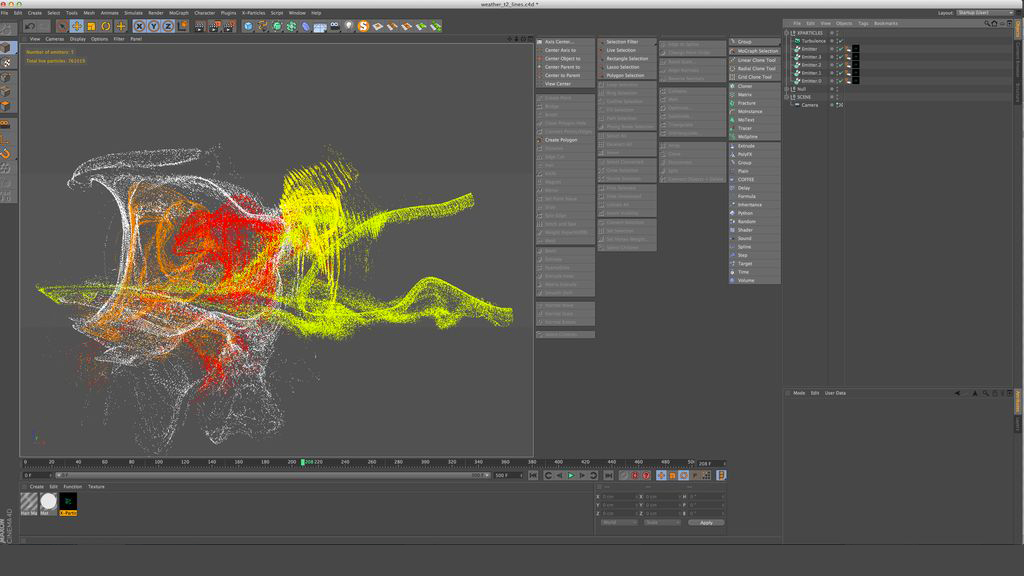Click the Light bulb icon in toolbar
Image resolution: width=1024 pixels, height=576 pixels.
coord(348,26)
